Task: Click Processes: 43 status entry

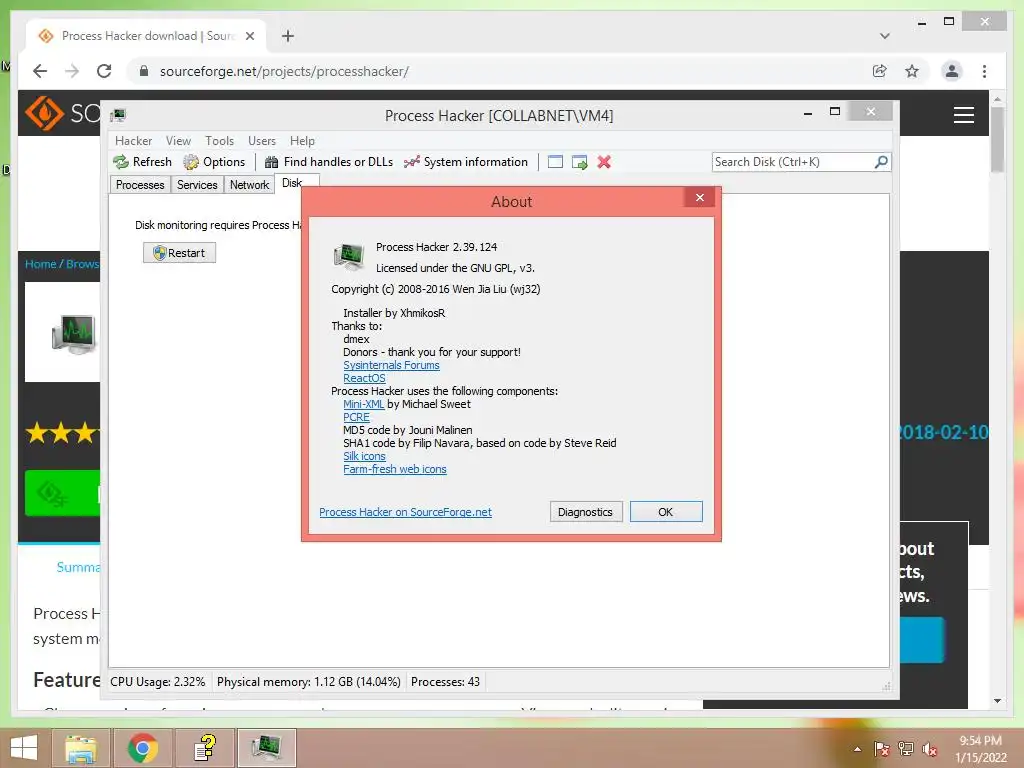Action: 445,682
